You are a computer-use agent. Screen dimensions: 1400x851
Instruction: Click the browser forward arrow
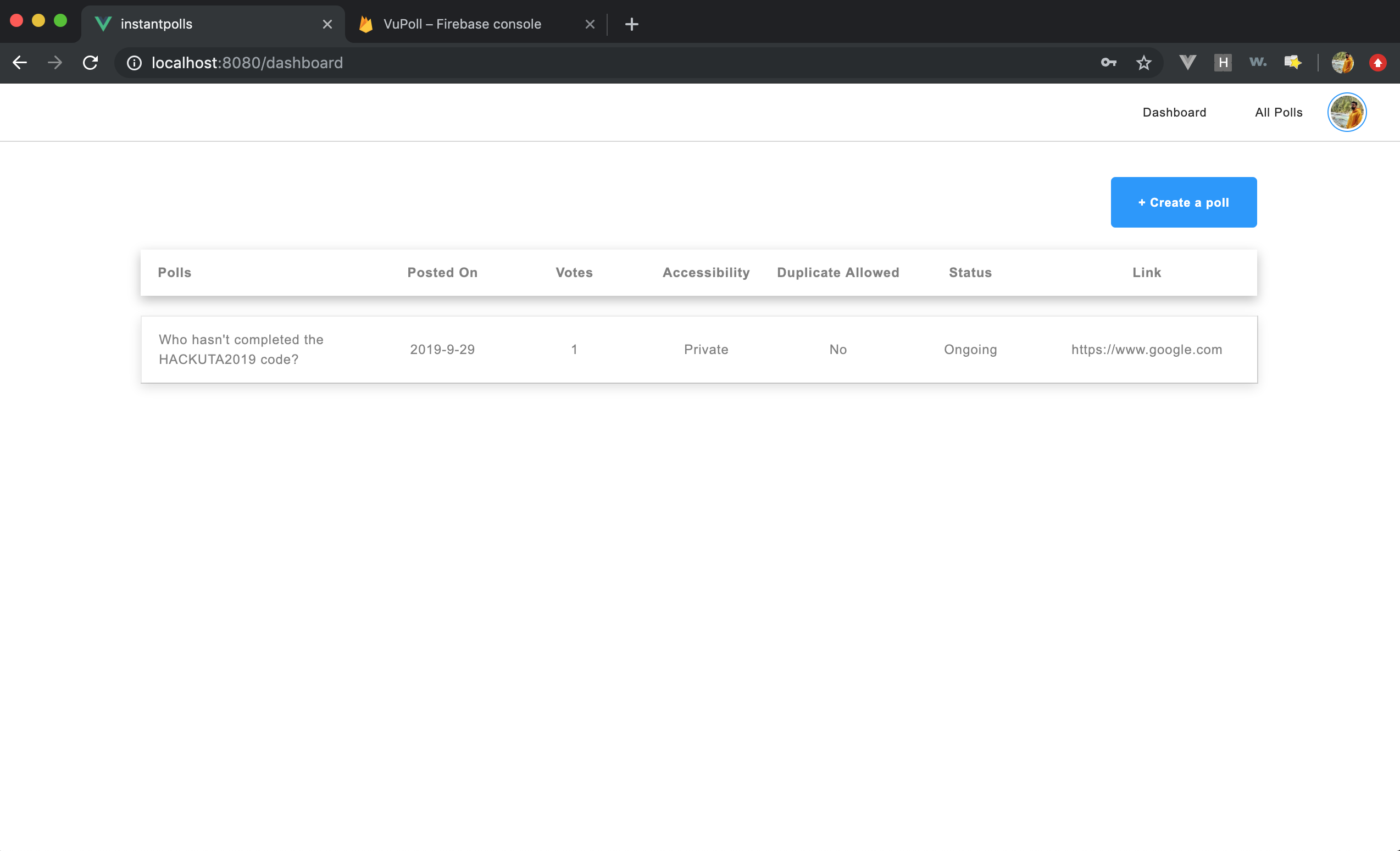click(55, 63)
